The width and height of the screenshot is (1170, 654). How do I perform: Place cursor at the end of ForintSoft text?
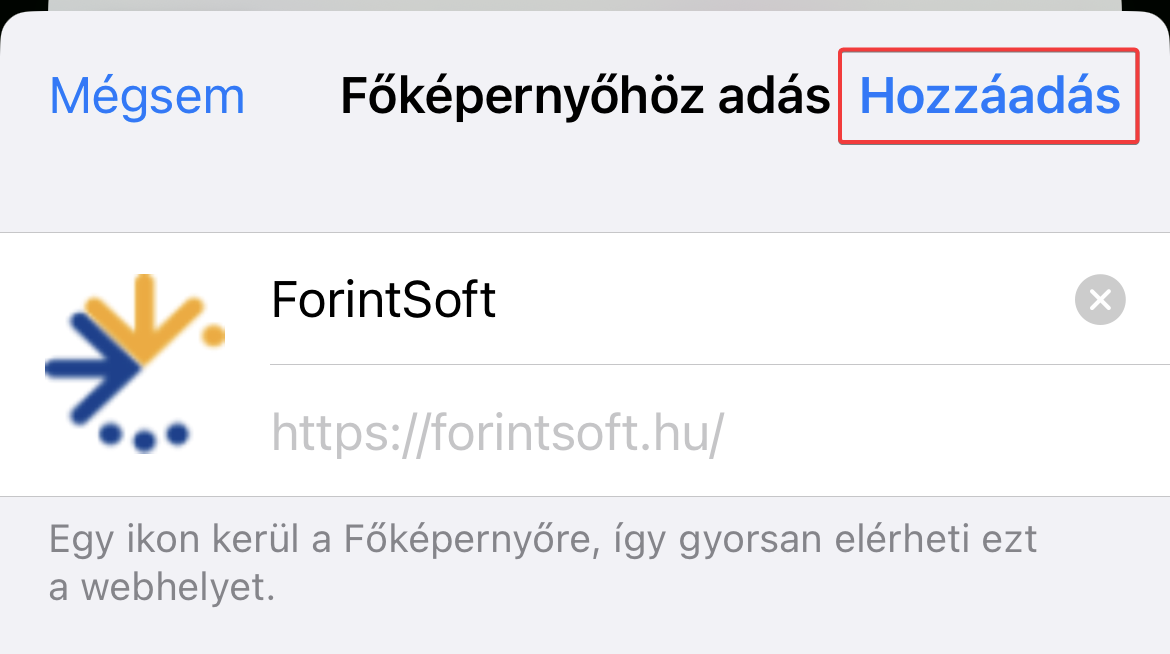coord(497,299)
